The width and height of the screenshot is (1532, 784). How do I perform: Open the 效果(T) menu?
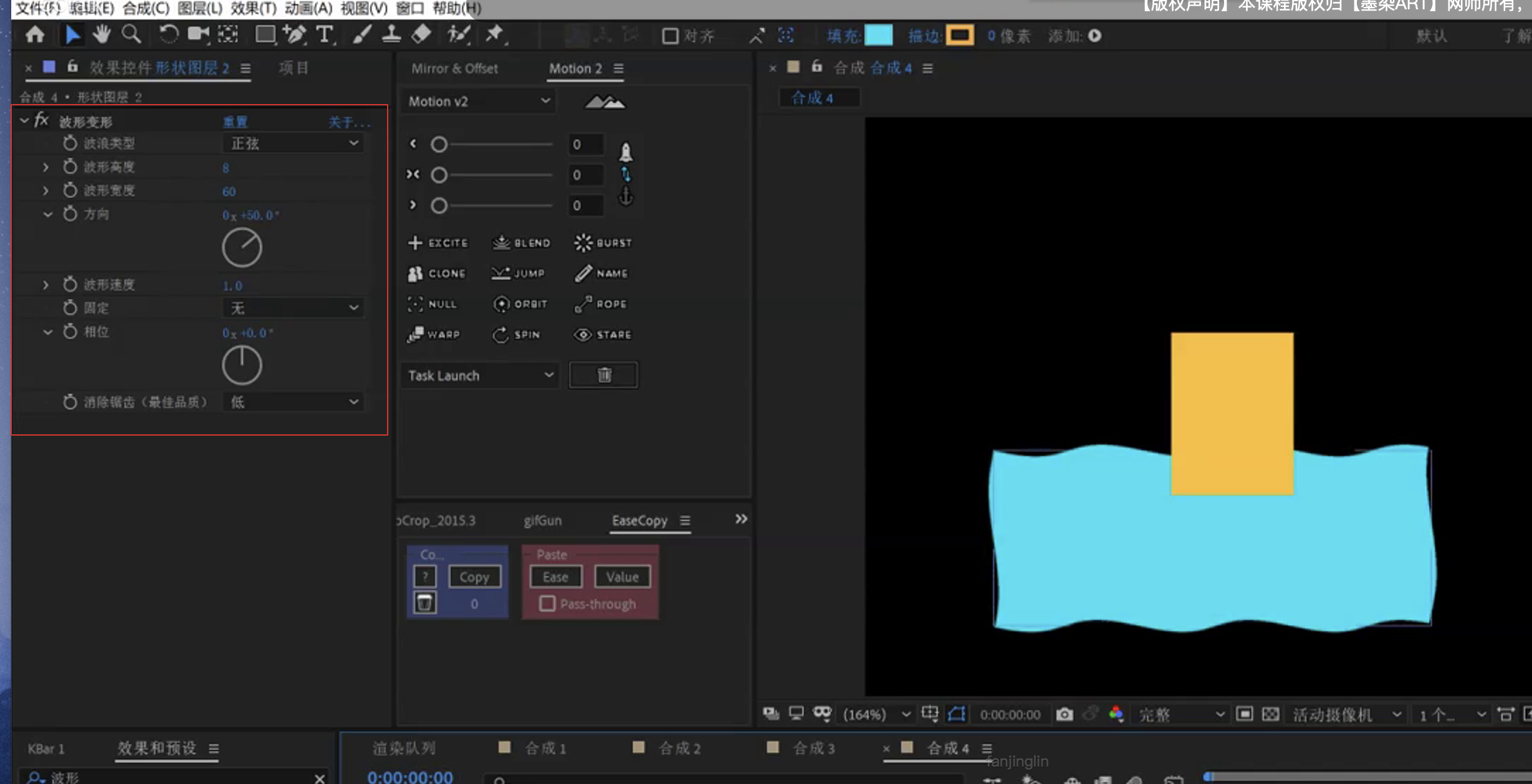click(253, 8)
